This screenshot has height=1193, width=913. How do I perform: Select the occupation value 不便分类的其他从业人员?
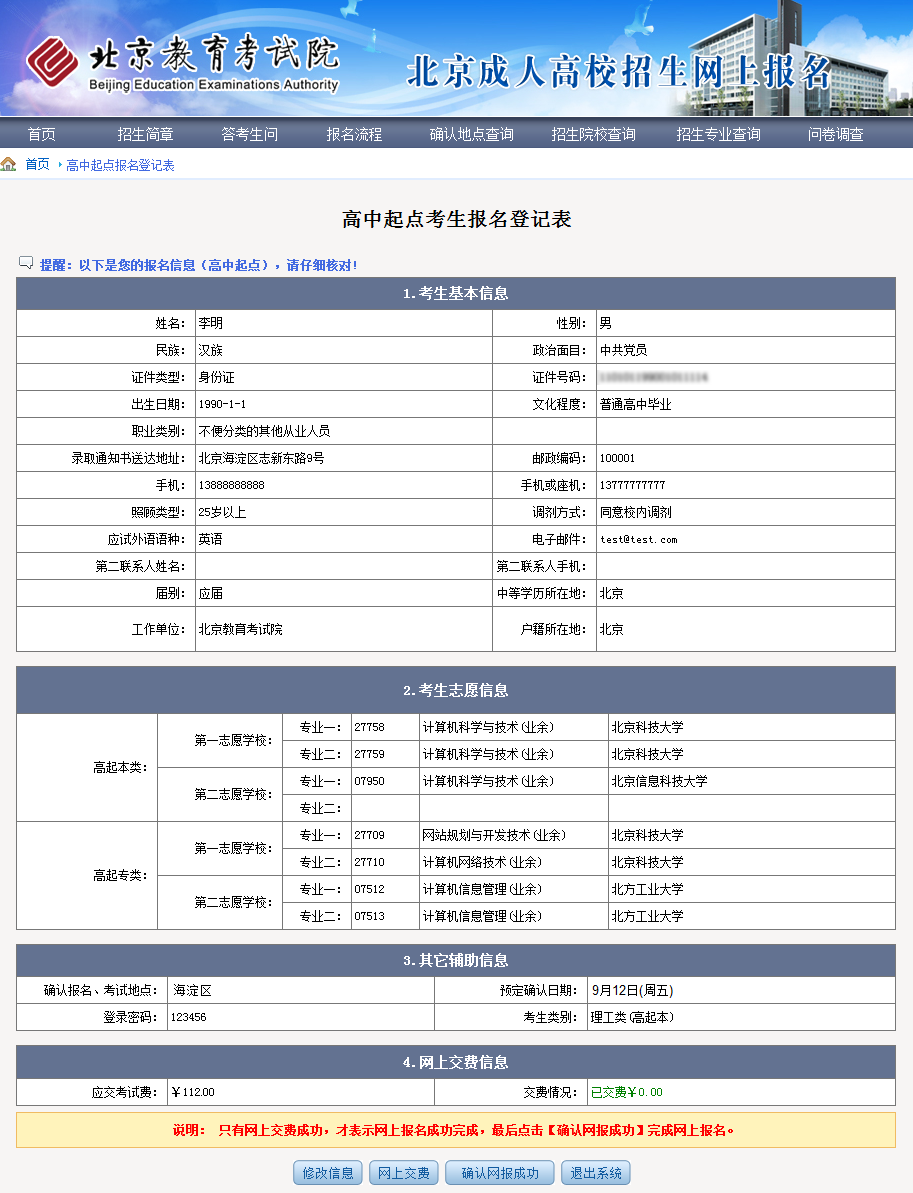click(x=264, y=431)
